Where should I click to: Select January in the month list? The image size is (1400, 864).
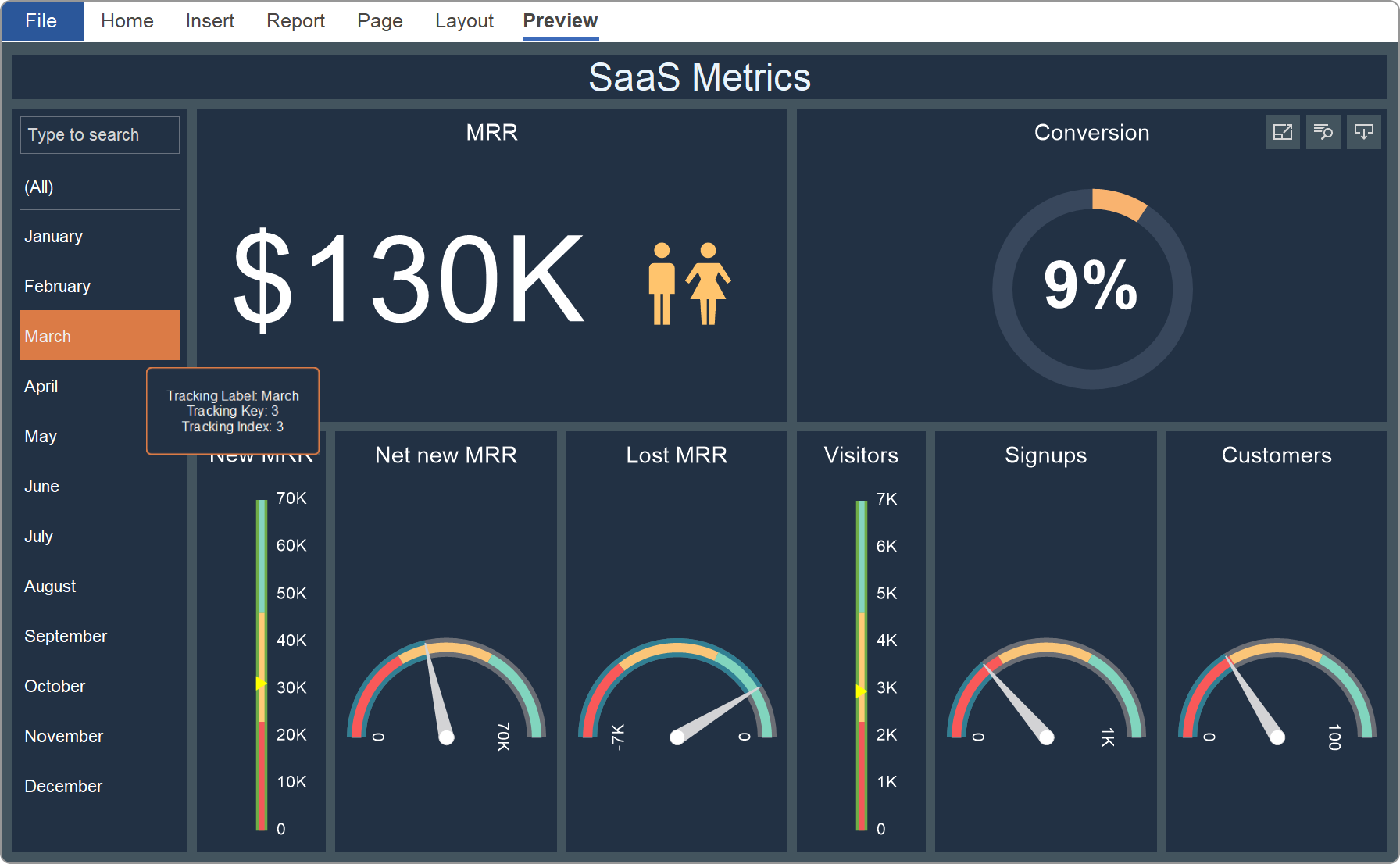point(53,237)
